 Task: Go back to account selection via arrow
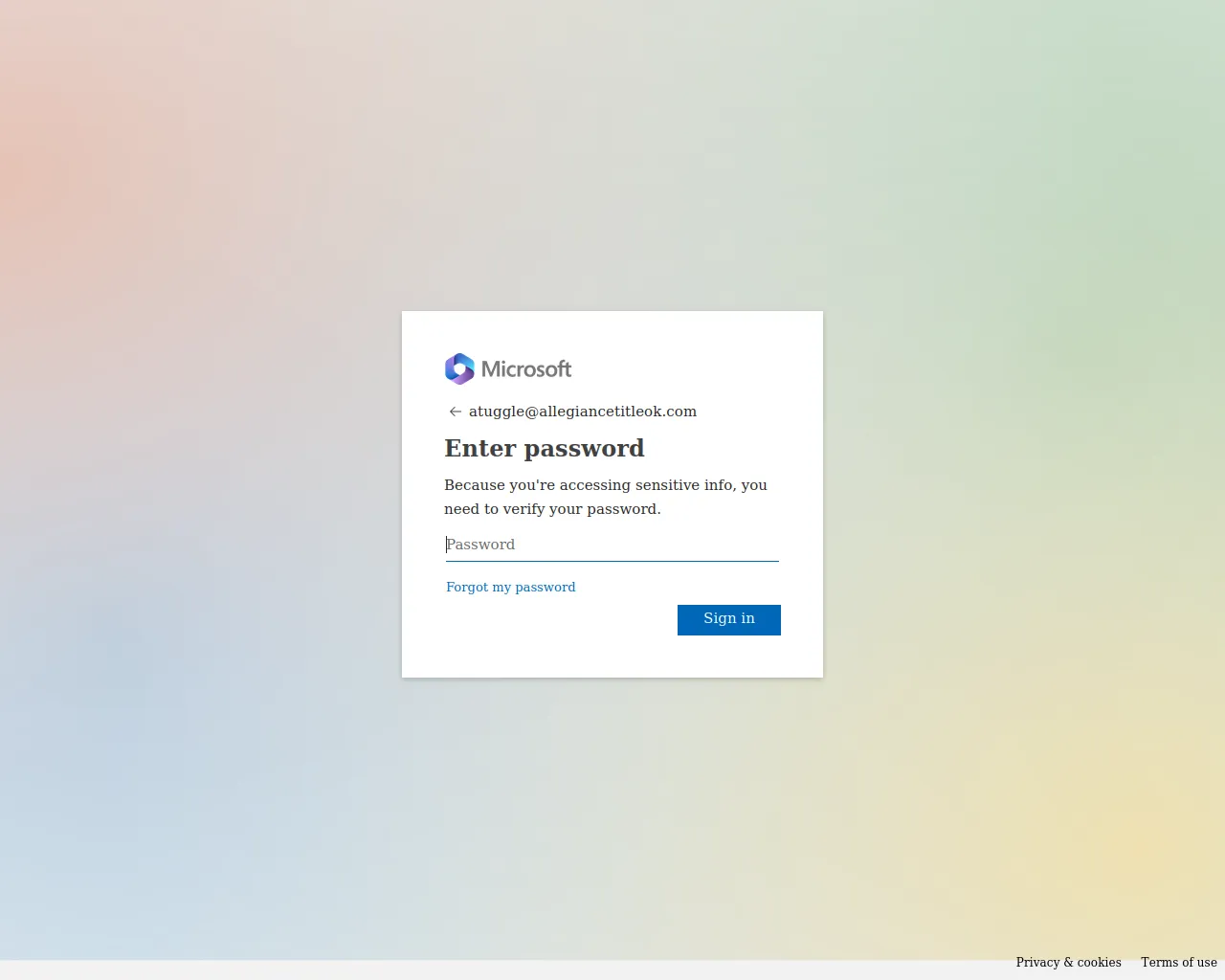click(456, 412)
